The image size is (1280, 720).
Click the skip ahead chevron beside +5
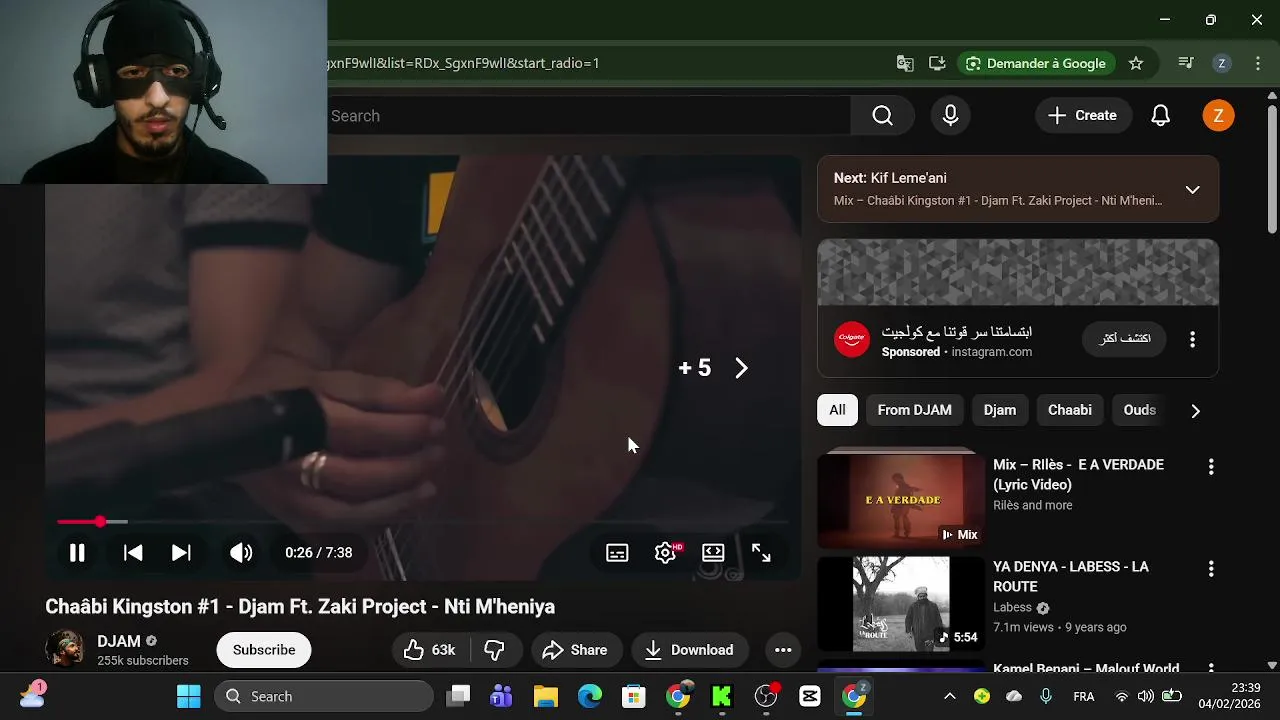[x=741, y=368]
